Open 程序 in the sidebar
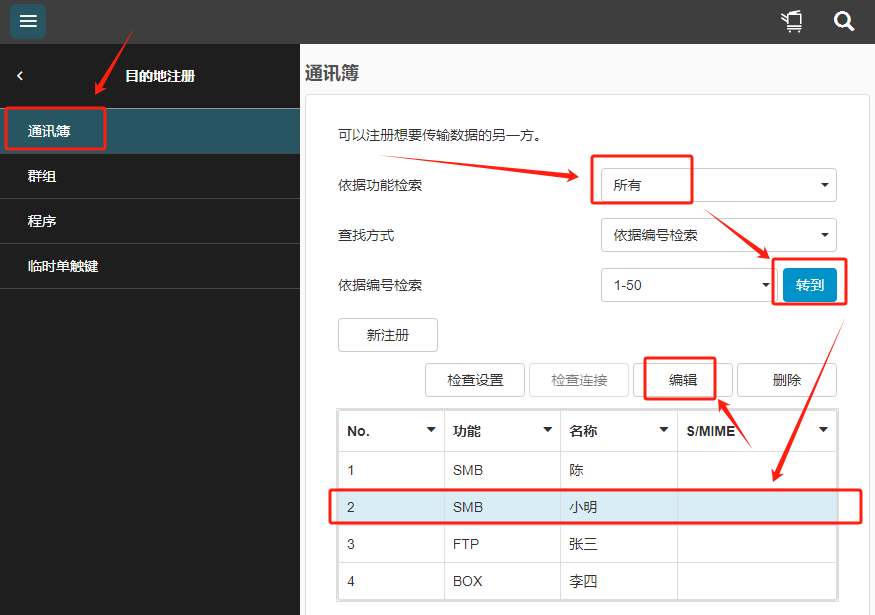Screen dimensions: 875x615 coord(150,221)
